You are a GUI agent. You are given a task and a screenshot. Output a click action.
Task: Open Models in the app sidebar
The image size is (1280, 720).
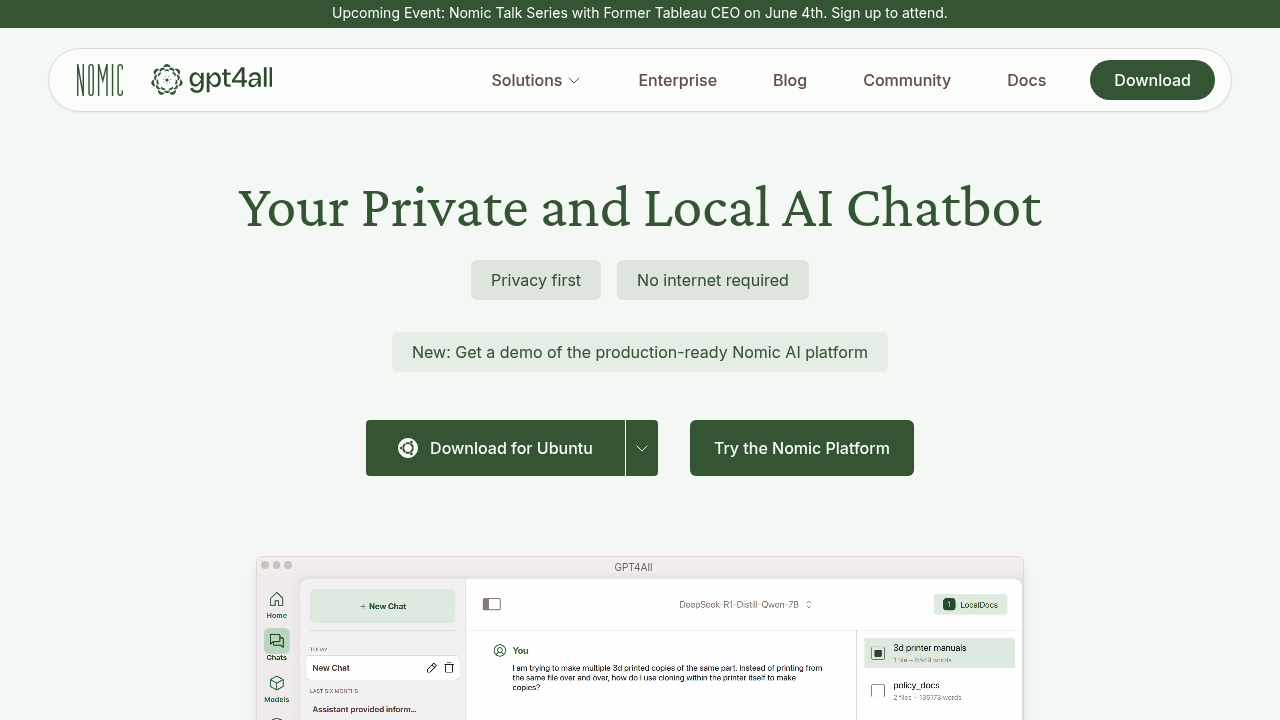click(276, 688)
